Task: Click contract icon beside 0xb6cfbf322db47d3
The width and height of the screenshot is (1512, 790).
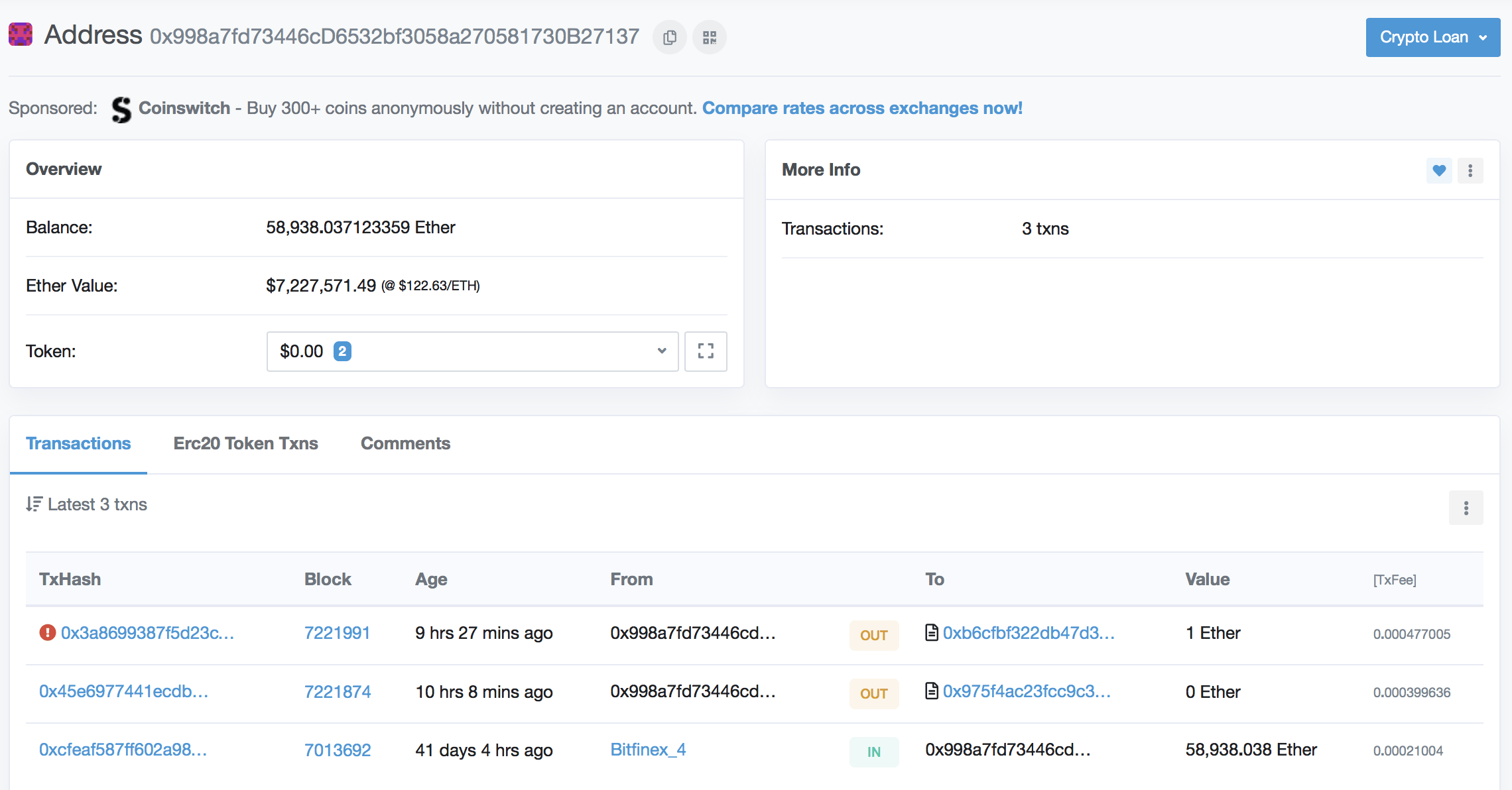Action: tap(932, 633)
